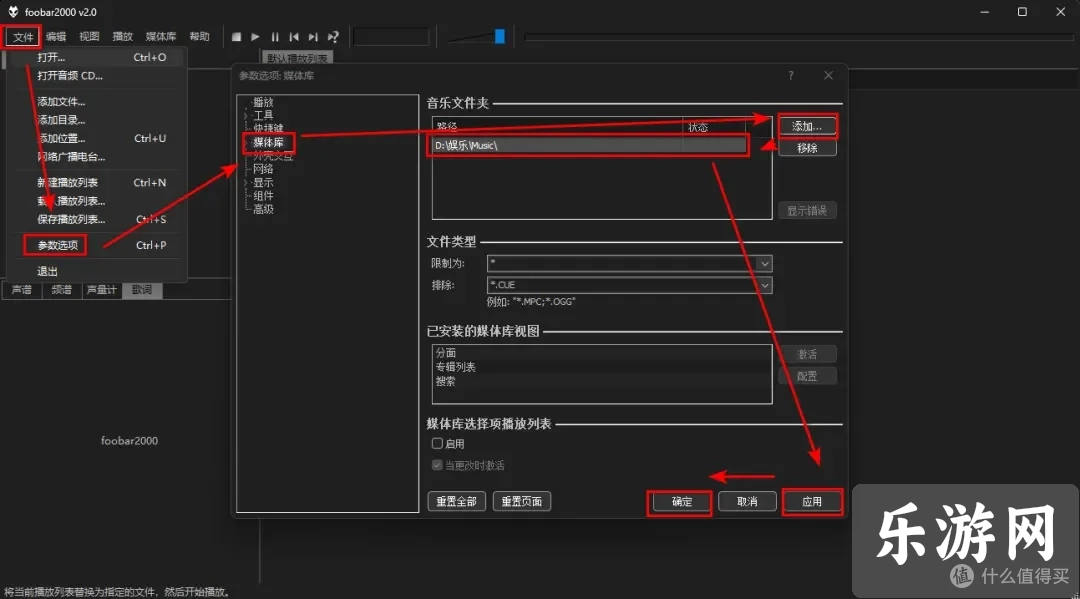Screen dimensions: 1080x599
Task: Click the 移除 button
Action: coord(807,148)
